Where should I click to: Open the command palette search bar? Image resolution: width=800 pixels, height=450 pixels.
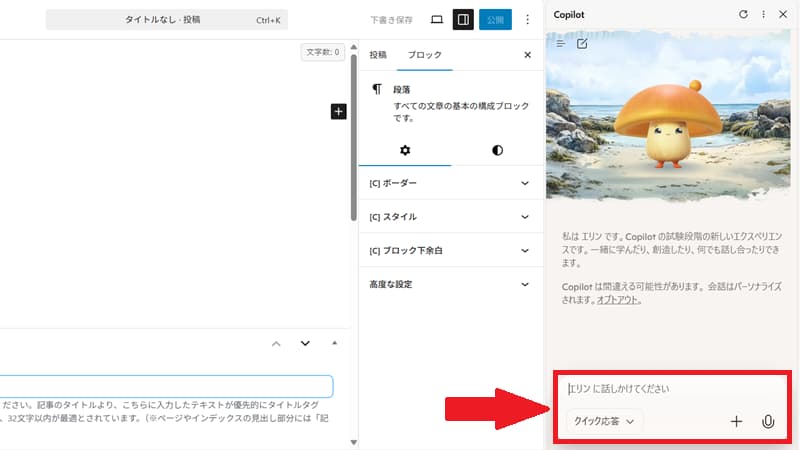click(x=167, y=20)
